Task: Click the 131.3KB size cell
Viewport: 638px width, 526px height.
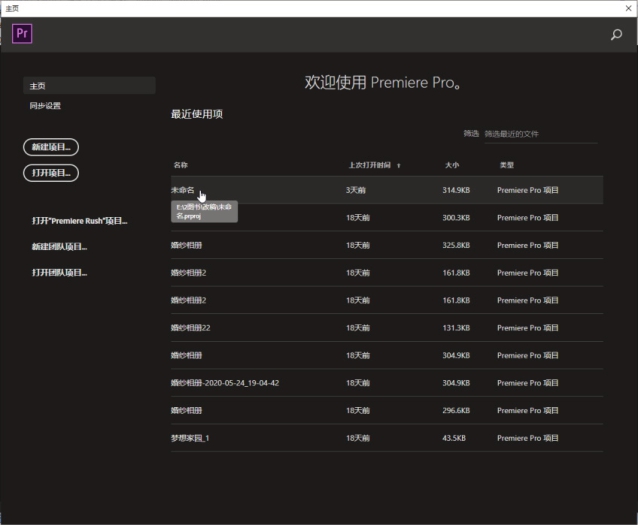Action: (x=456, y=328)
